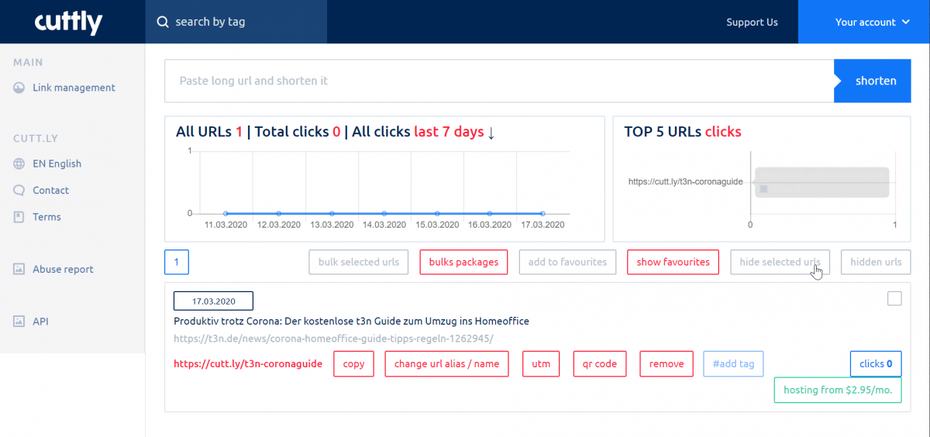The height and width of the screenshot is (437, 930).
Task: Open the API sidebar item
Action: tap(40, 321)
